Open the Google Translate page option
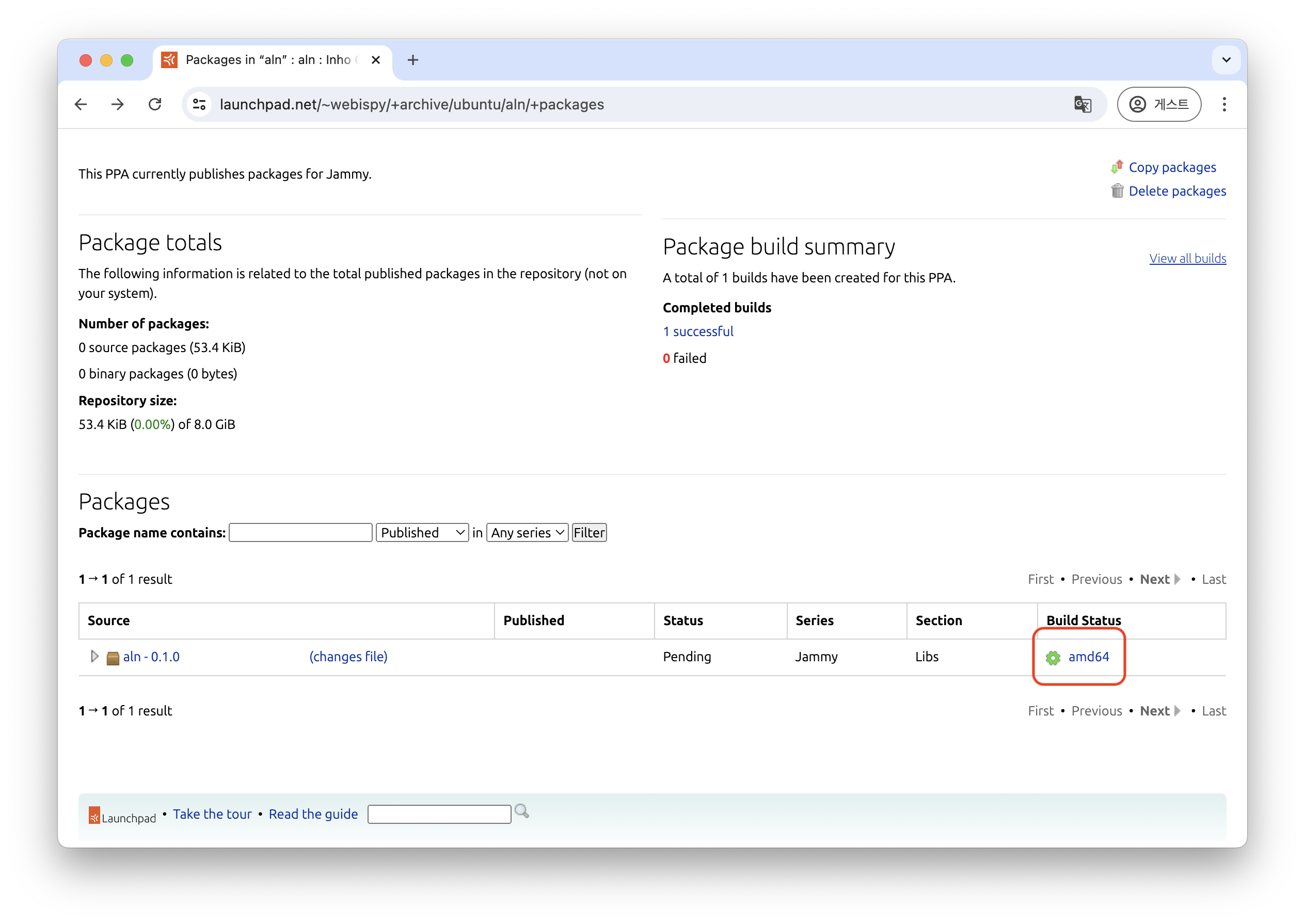This screenshot has width=1305, height=924. [1082, 104]
